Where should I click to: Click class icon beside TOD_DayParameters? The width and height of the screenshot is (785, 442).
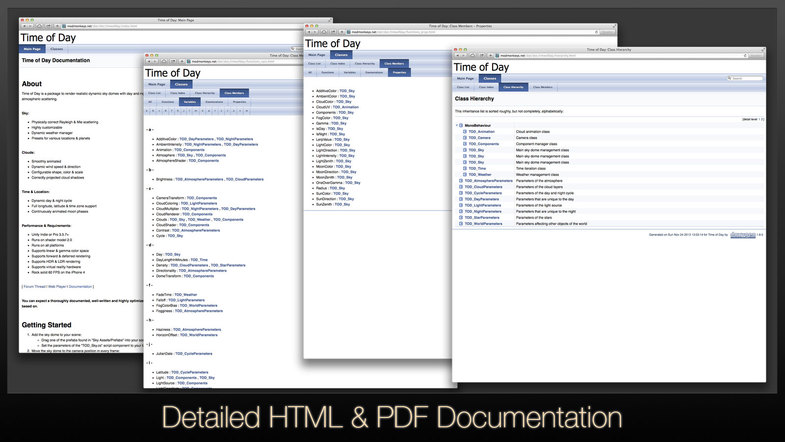[x=461, y=199]
